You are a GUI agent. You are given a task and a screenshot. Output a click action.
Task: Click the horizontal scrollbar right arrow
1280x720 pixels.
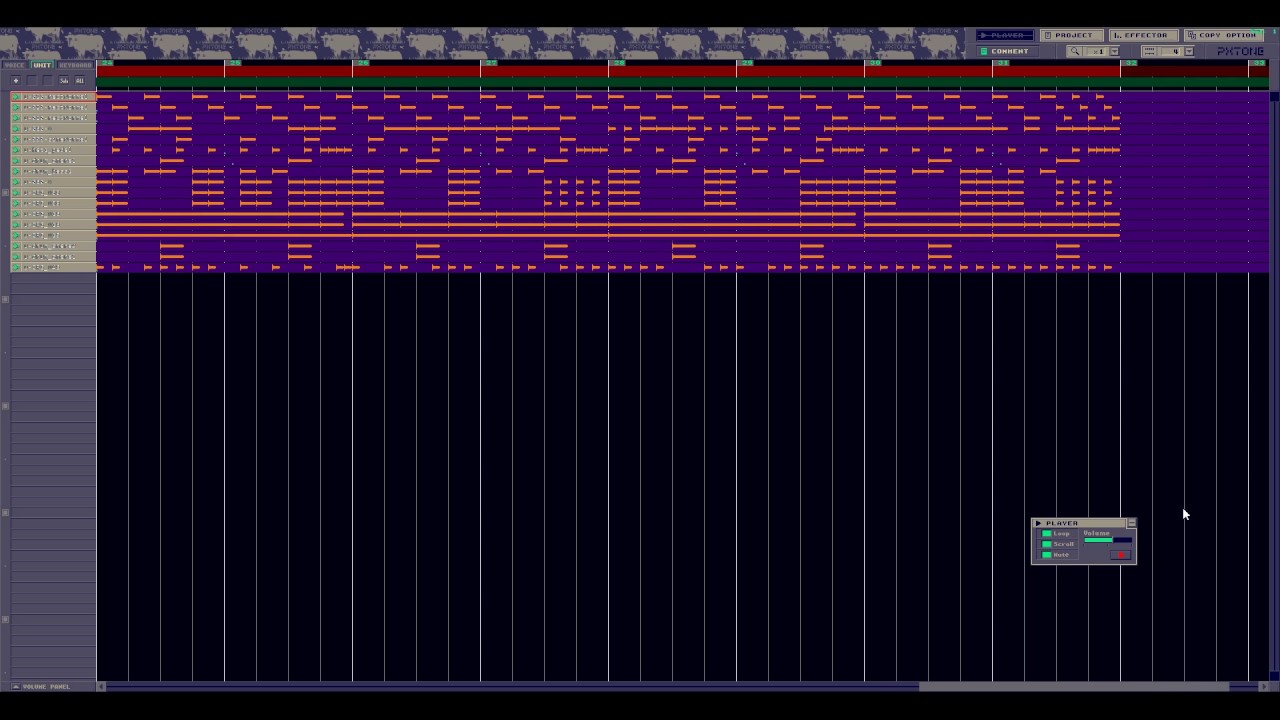point(1263,686)
